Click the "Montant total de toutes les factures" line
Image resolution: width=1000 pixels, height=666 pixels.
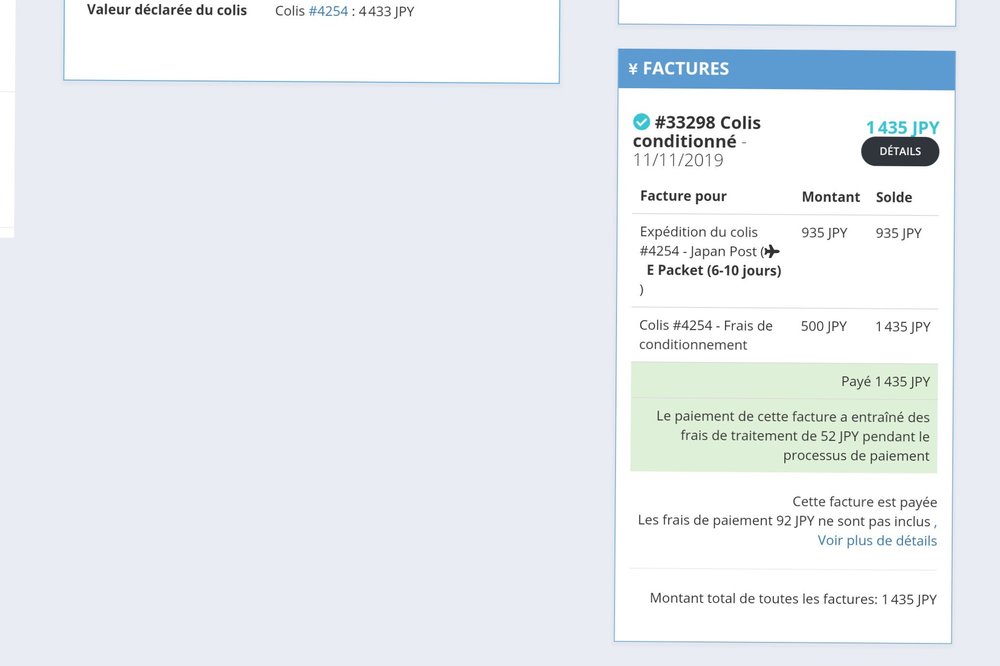[793, 599]
